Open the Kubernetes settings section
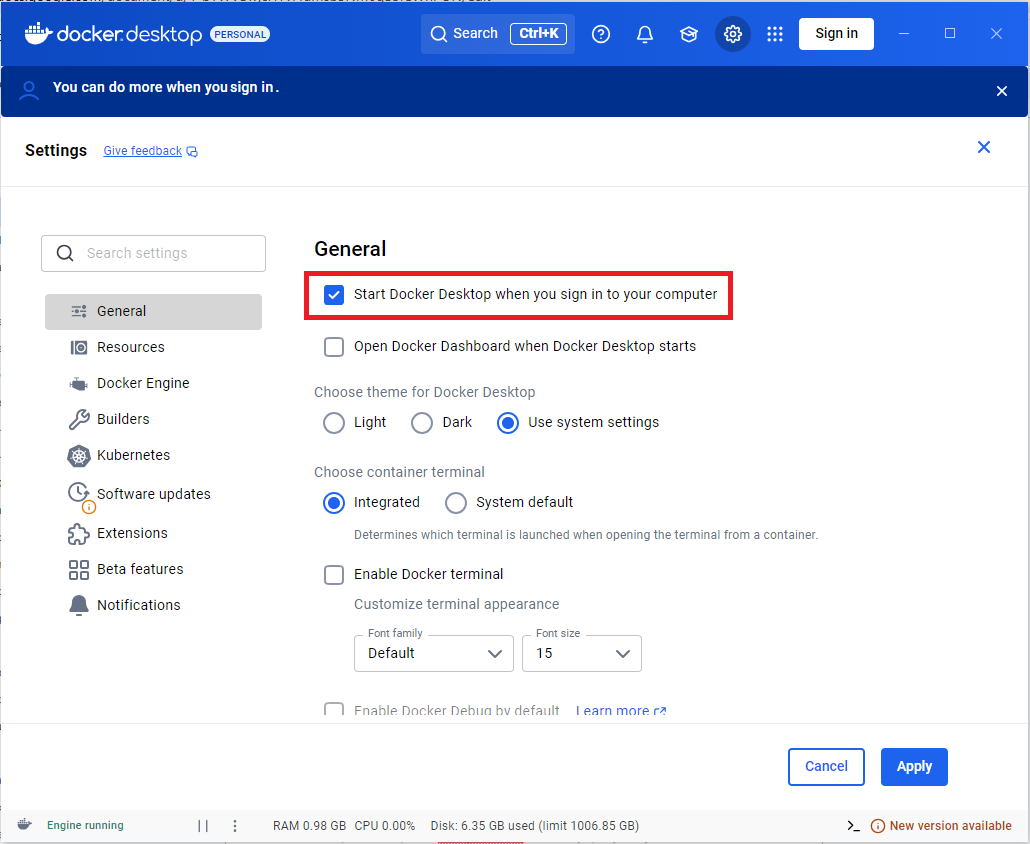Screen dimensions: 1030x844 (x=133, y=455)
